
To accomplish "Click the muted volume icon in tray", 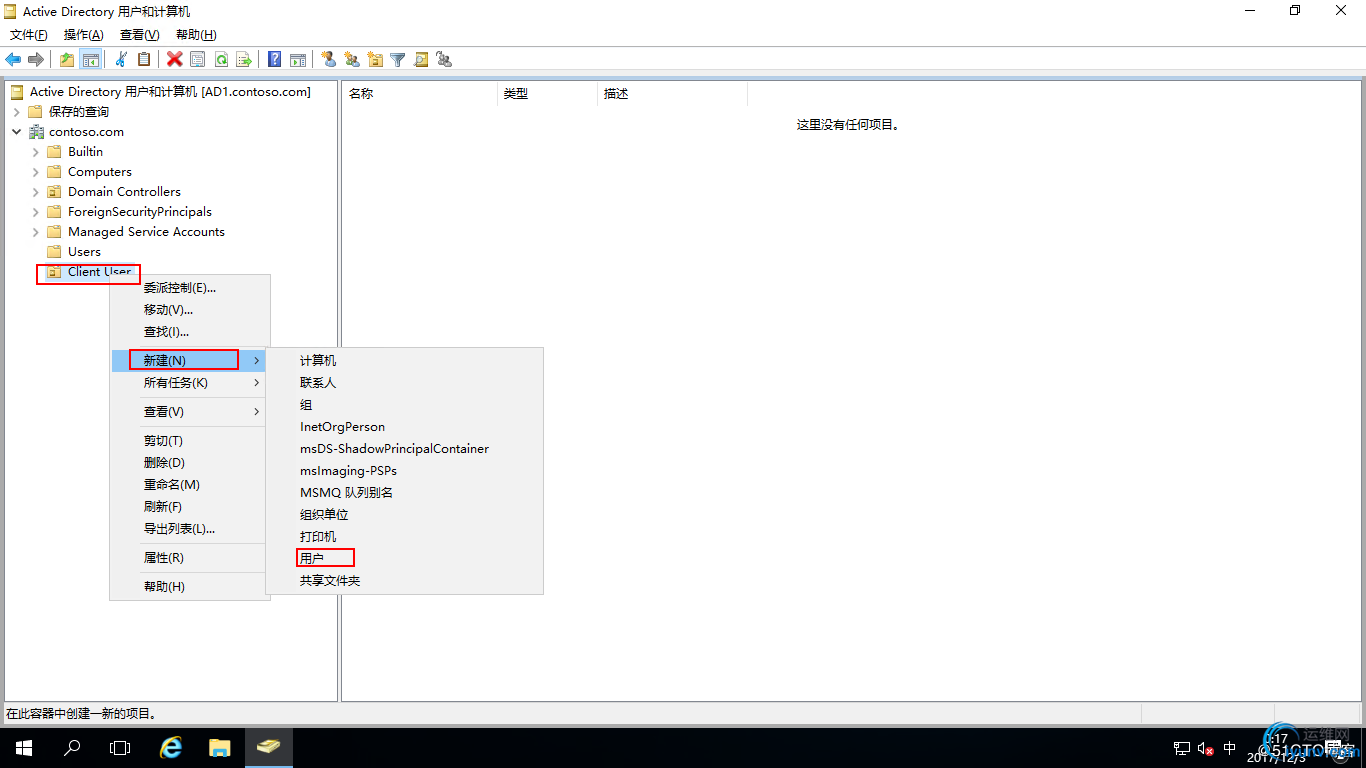I will click(x=1205, y=748).
